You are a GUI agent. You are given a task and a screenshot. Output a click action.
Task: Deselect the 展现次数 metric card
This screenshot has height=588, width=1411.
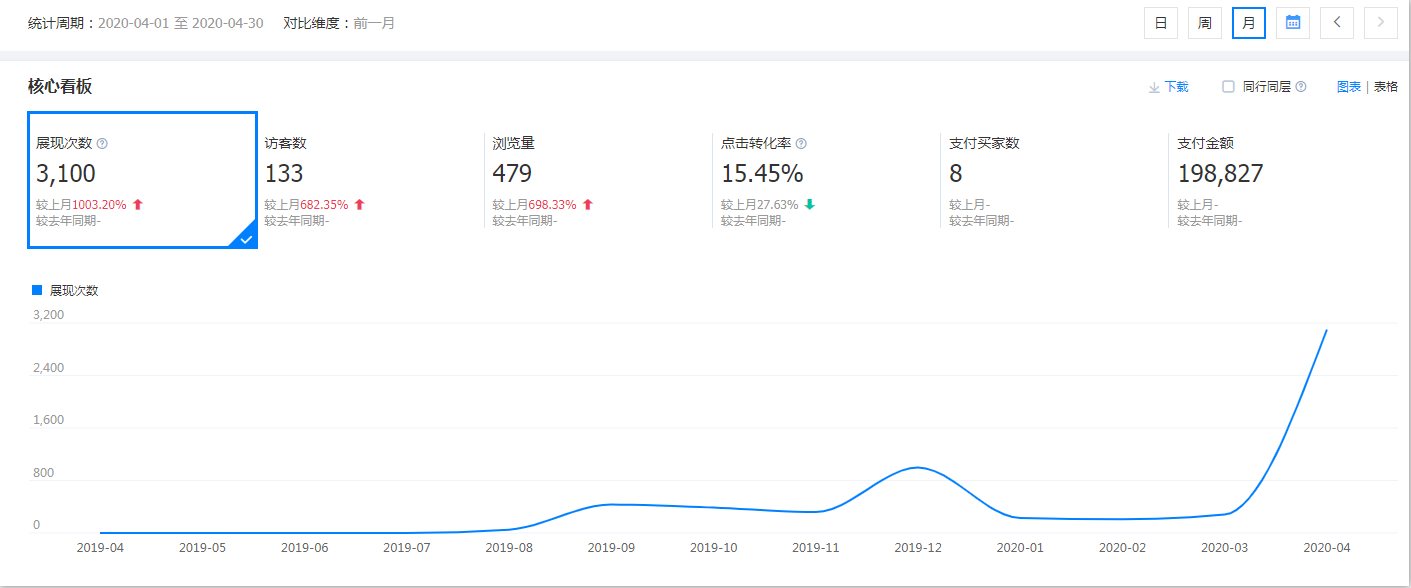142,180
